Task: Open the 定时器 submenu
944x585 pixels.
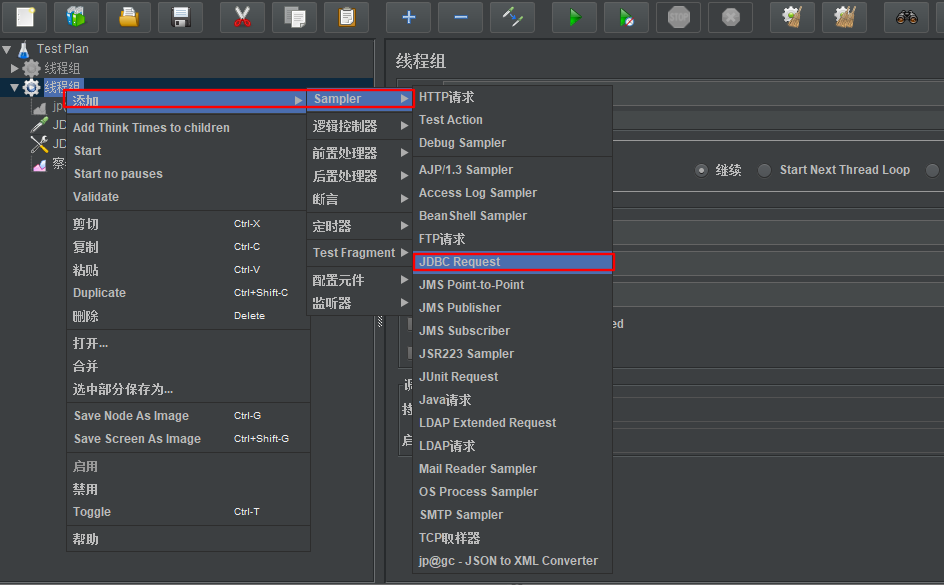Action: 360,226
